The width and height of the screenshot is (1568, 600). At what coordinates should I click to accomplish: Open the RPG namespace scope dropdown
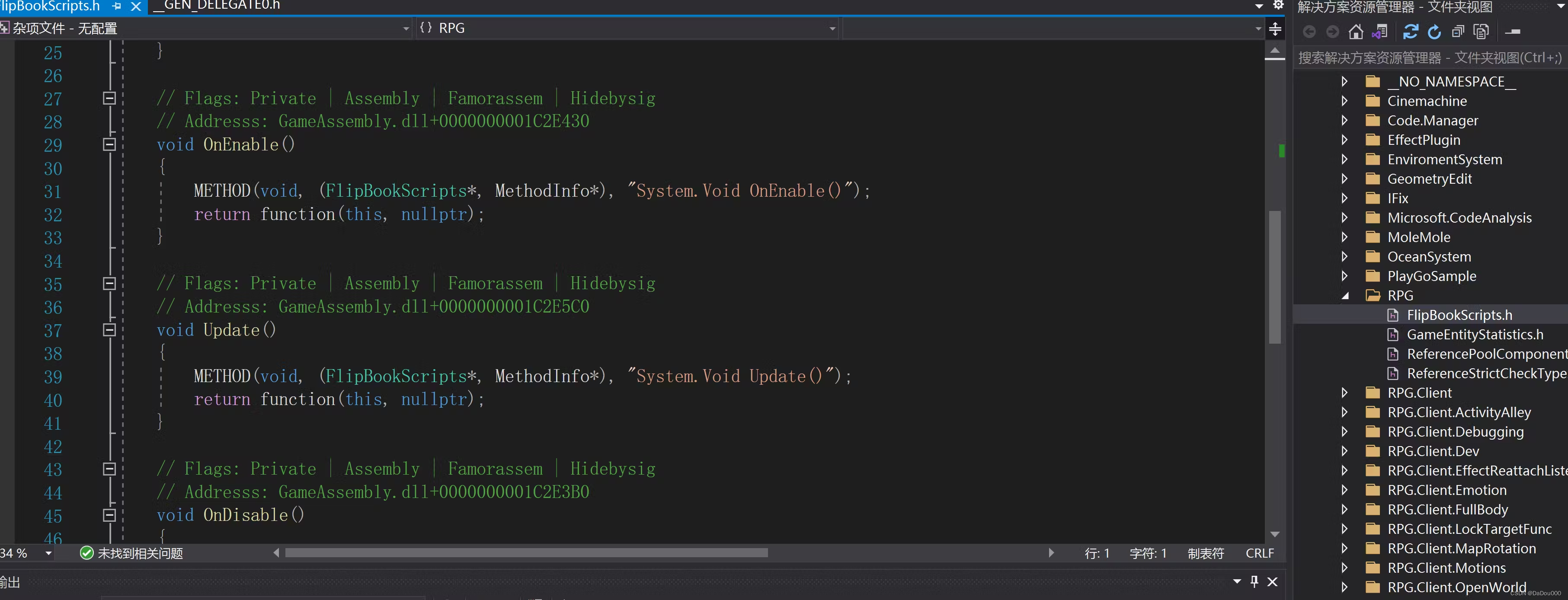[832, 29]
